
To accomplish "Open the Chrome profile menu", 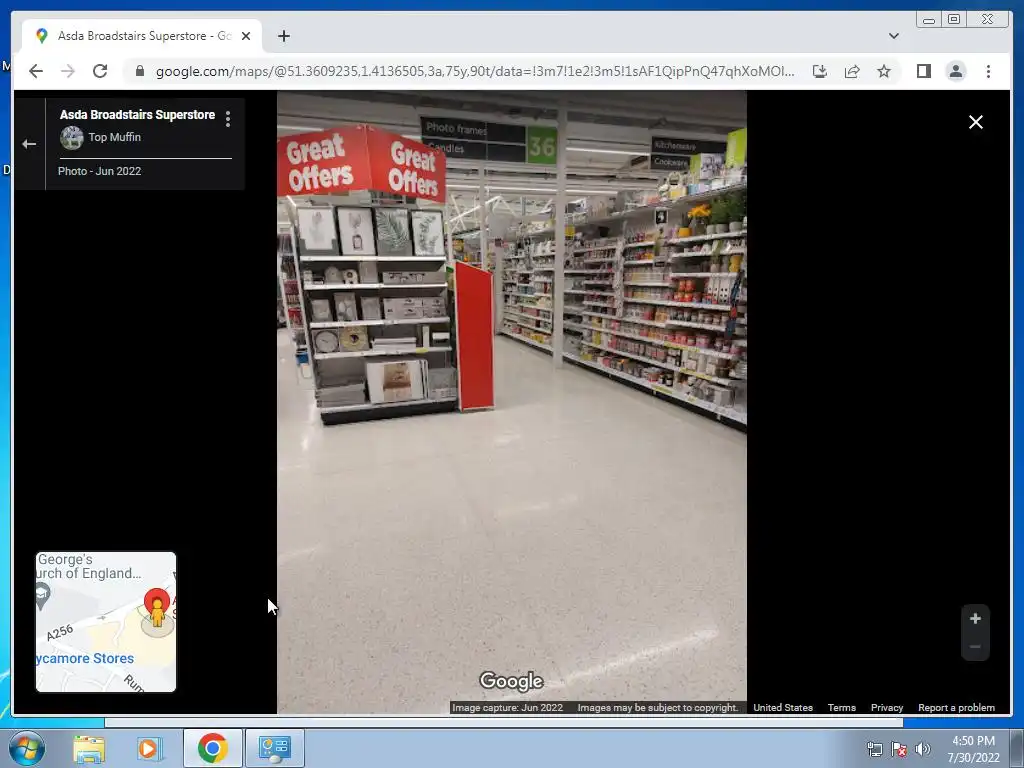I will tap(955, 71).
